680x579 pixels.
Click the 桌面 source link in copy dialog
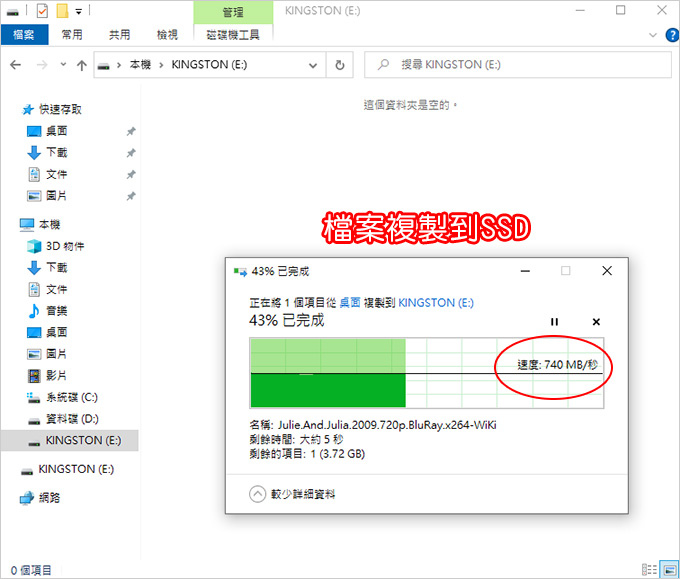point(350,303)
